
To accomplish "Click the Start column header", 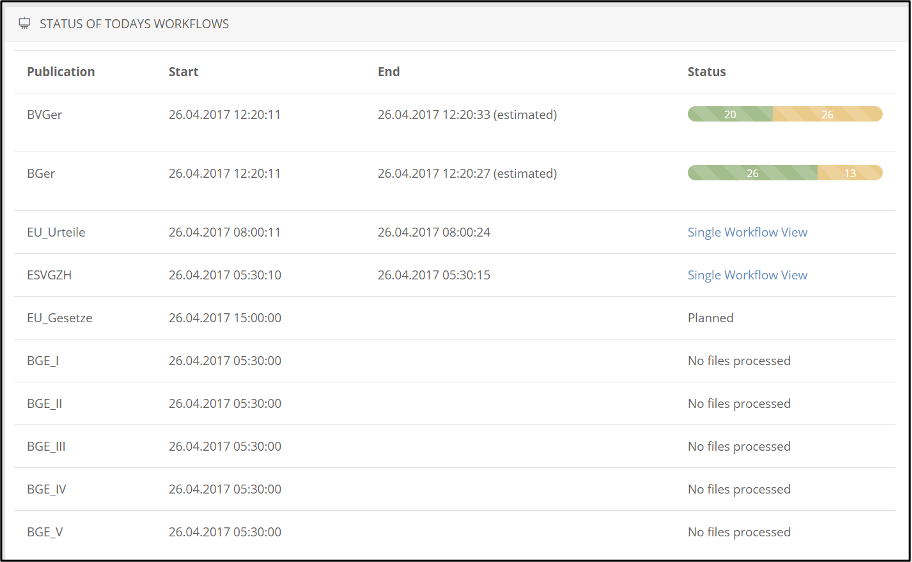I will [x=183, y=72].
